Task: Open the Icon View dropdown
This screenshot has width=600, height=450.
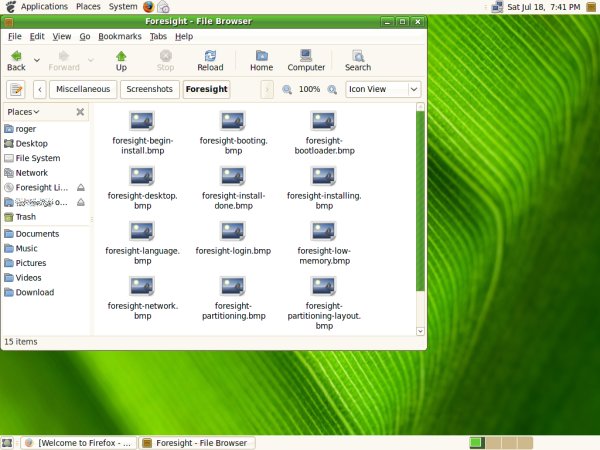Action: pyautogui.click(x=383, y=89)
